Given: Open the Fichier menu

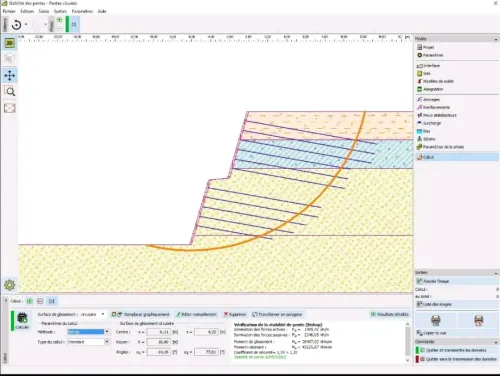Looking at the screenshot, I should click(9, 11).
